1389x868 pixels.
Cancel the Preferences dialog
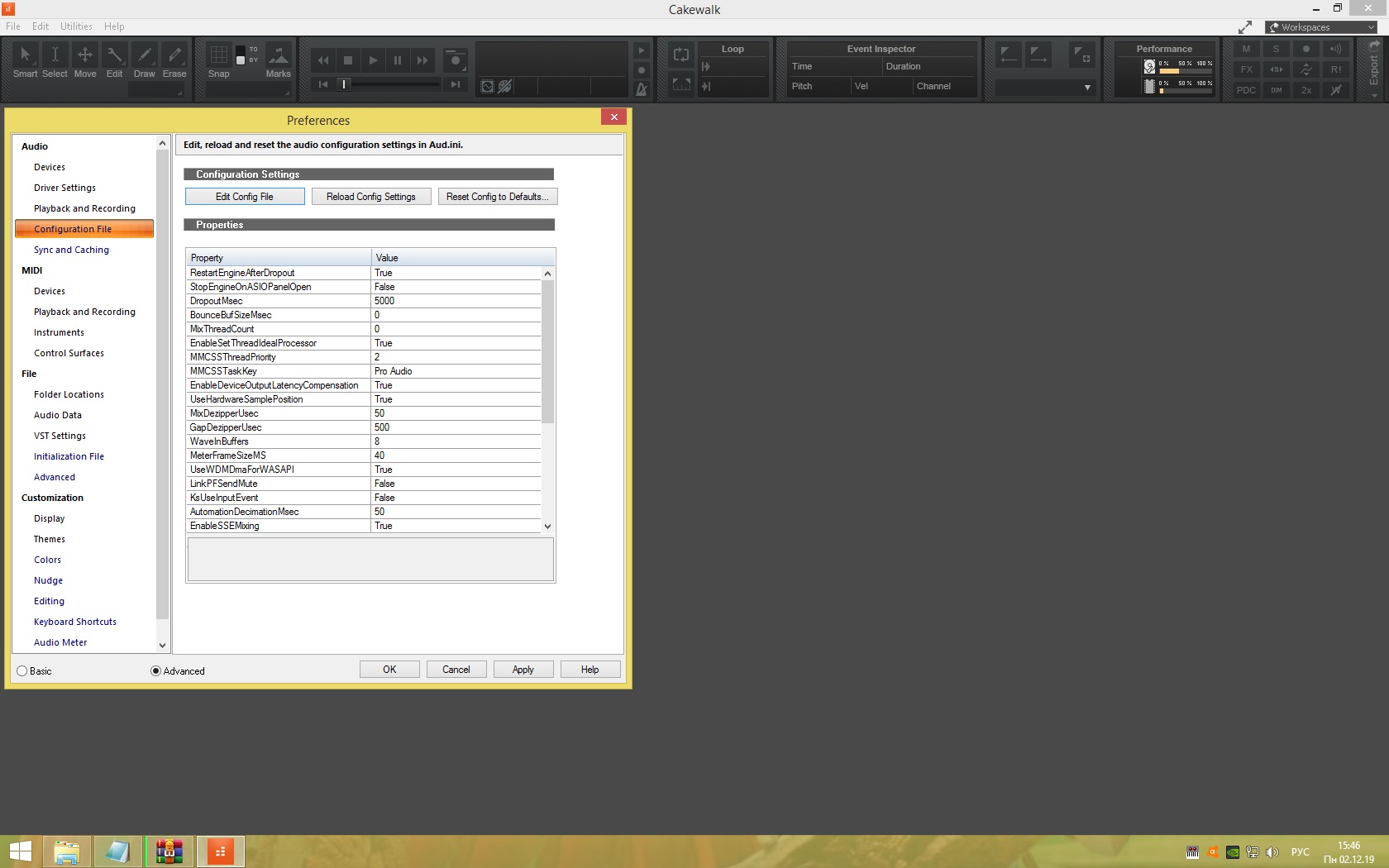coord(456,670)
